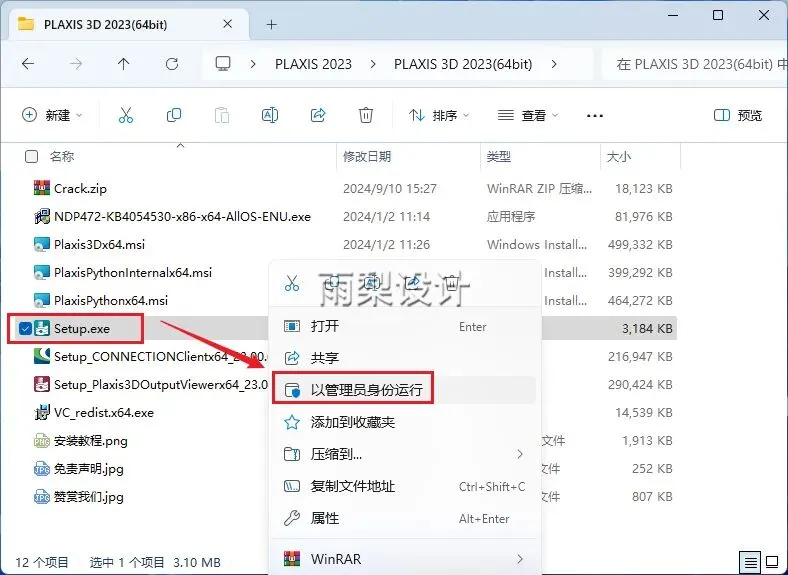The image size is (788, 575).
Task: Go up one folder with the up arrow
Action: click(124, 64)
